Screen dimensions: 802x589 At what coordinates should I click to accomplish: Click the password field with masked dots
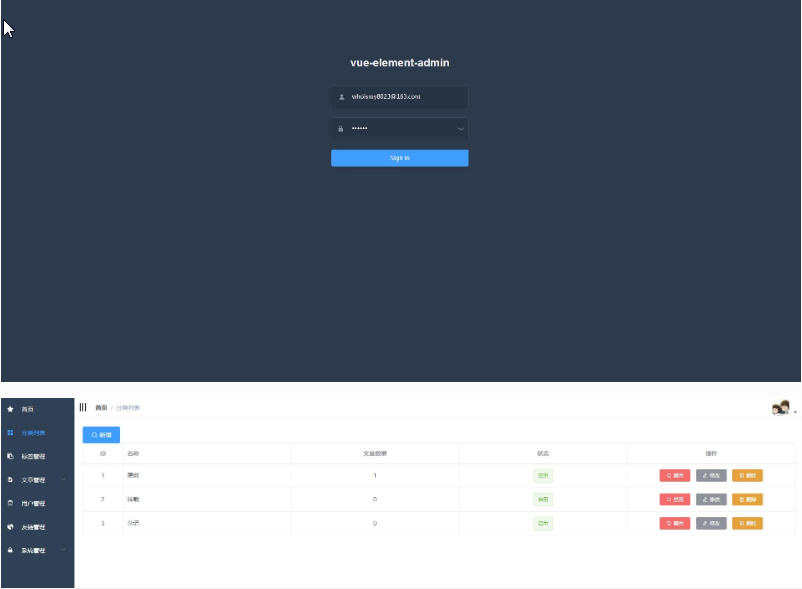pyautogui.click(x=399, y=128)
